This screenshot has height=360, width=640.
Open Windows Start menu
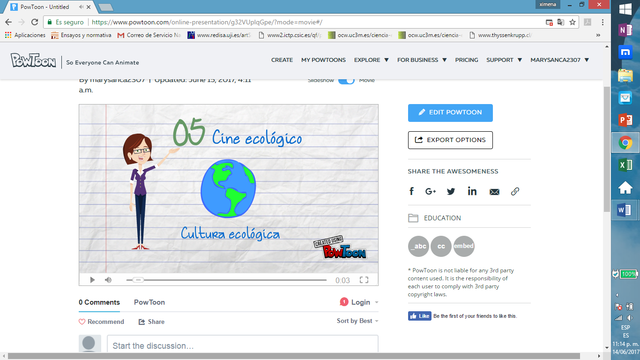tap(625, 9)
